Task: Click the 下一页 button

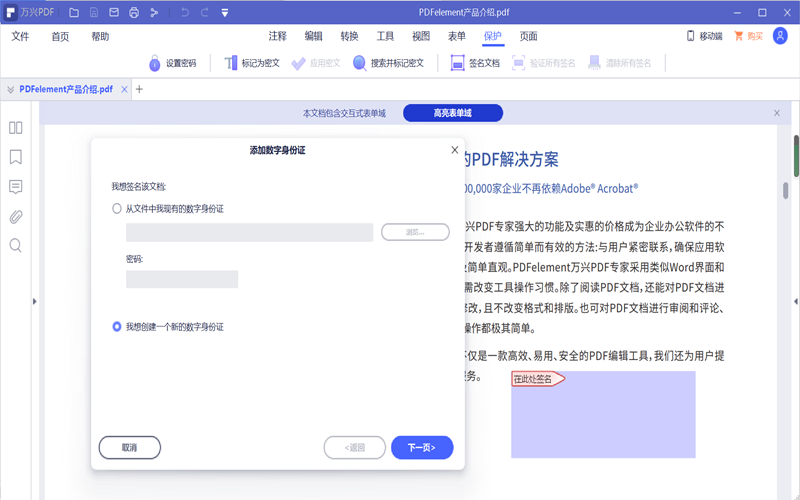Action: click(422, 447)
